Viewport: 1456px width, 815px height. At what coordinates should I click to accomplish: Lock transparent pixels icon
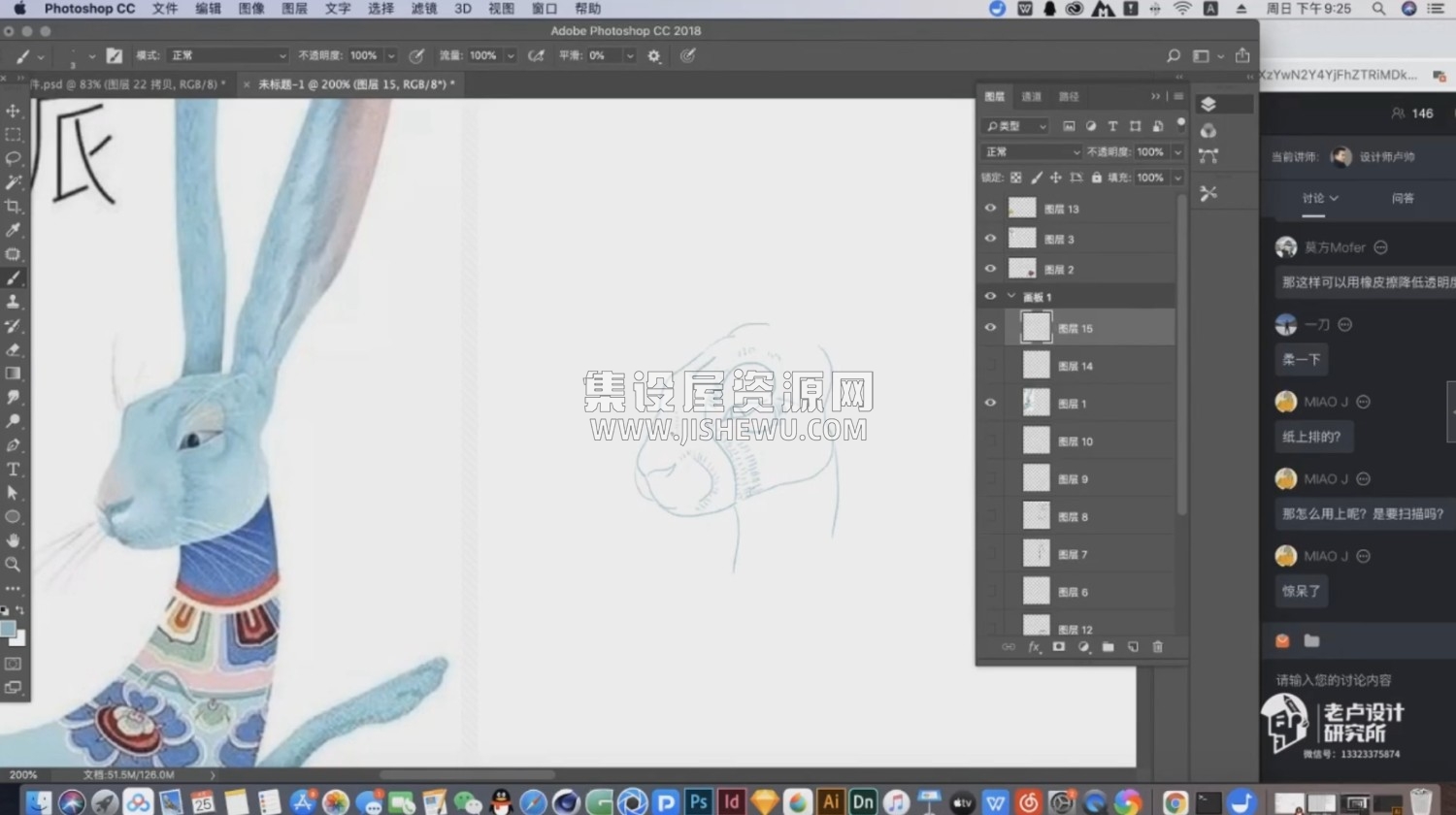(1016, 178)
